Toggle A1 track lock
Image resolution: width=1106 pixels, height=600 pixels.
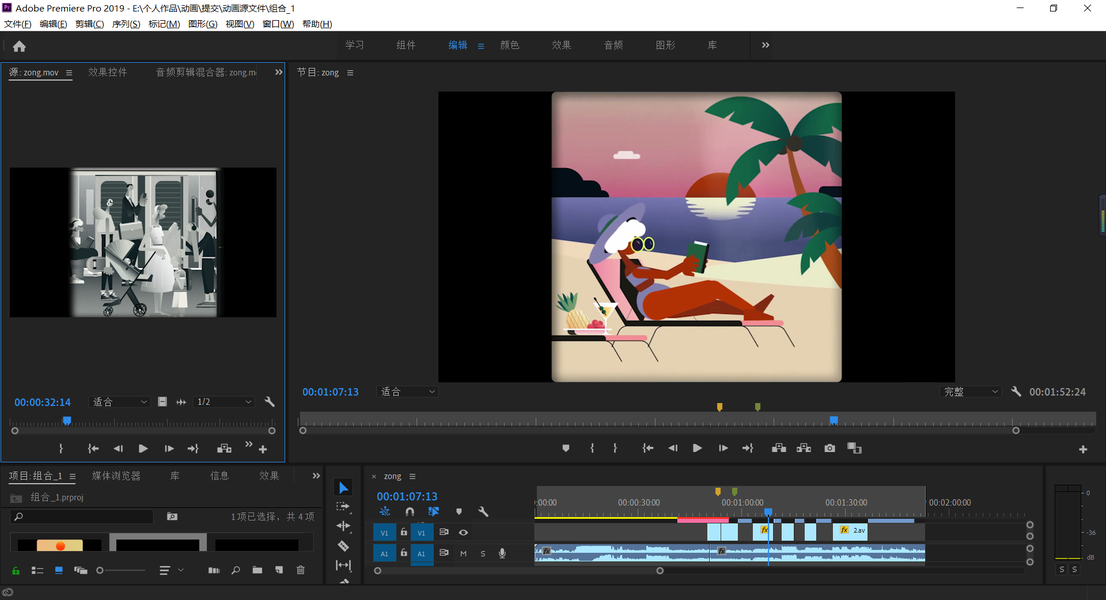pos(403,553)
